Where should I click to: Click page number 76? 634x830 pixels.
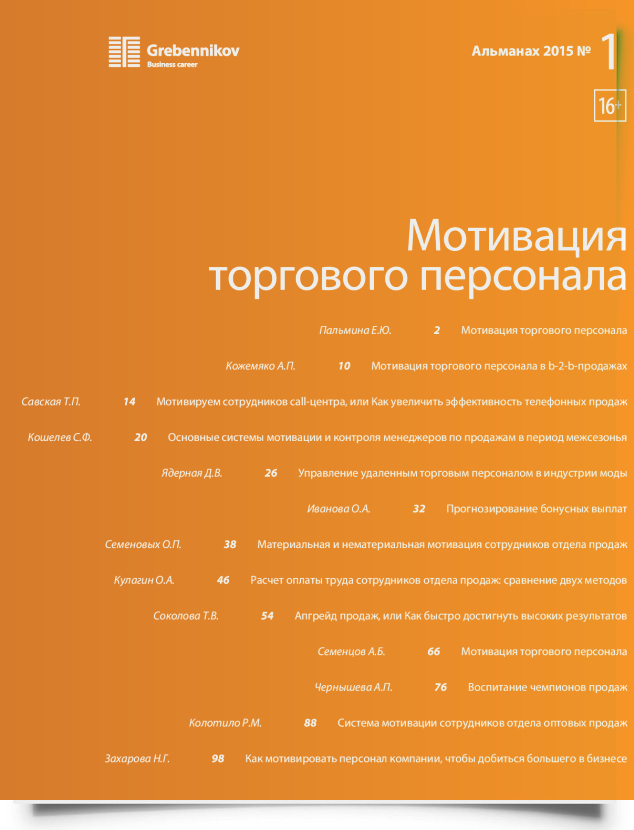pyautogui.click(x=440, y=687)
